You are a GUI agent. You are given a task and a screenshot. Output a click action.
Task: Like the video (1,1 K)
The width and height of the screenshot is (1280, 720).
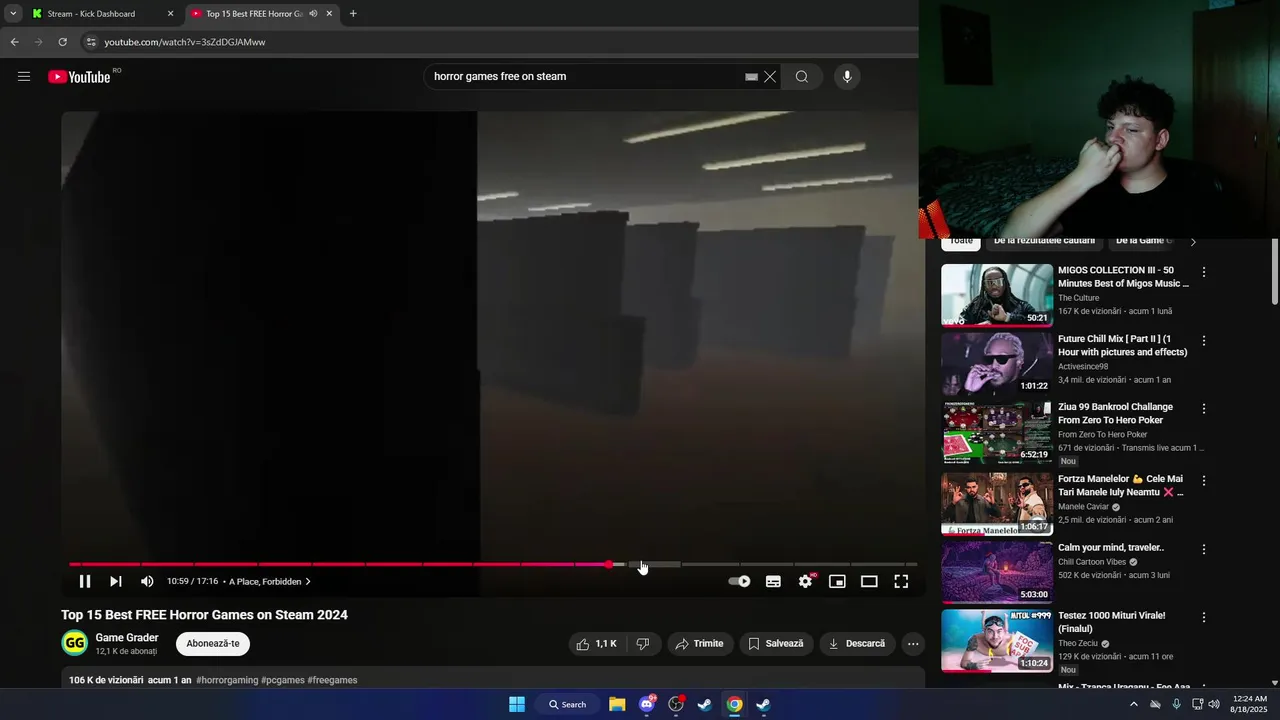pos(597,644)
